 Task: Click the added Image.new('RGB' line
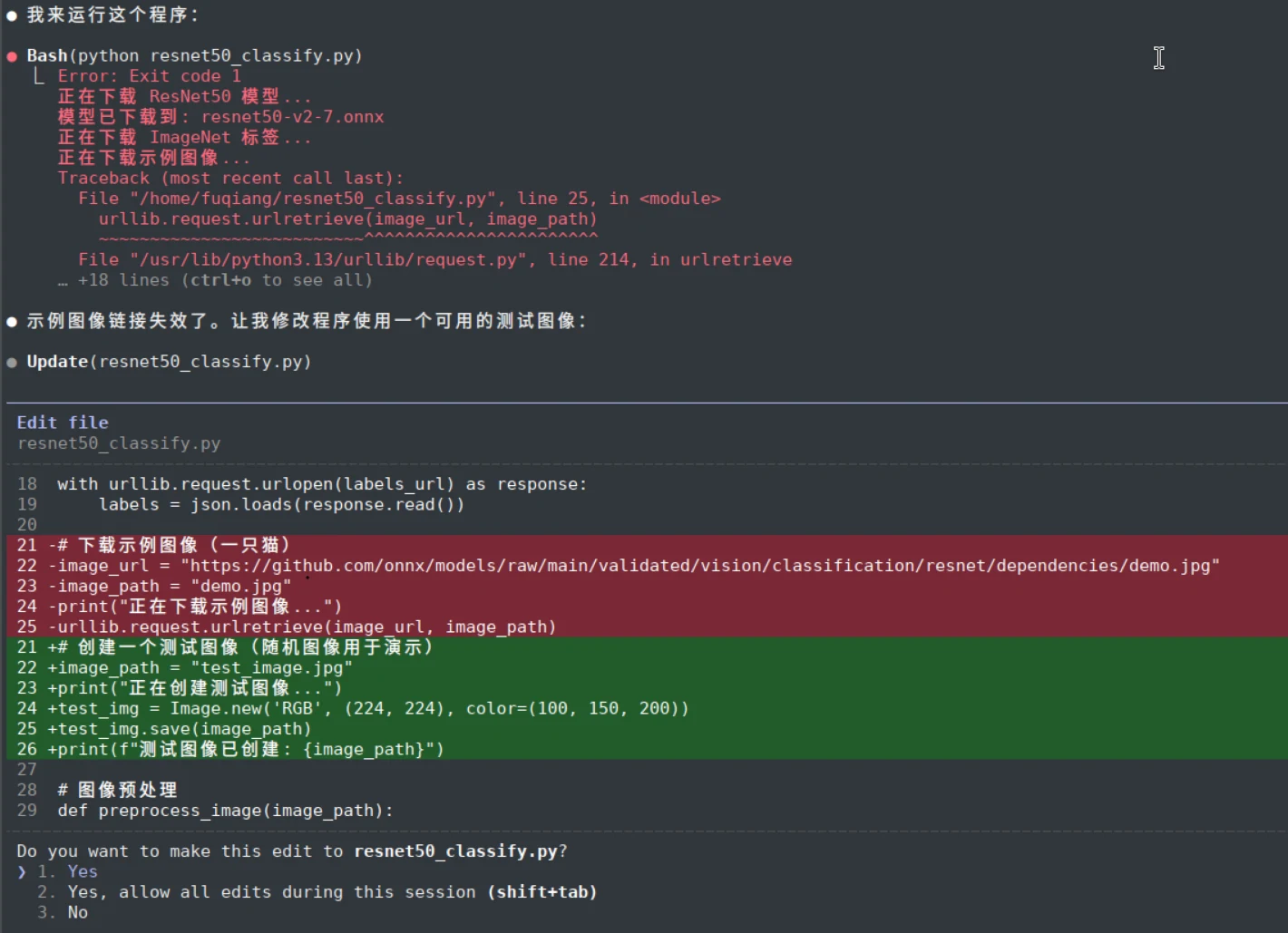(647, 708)
